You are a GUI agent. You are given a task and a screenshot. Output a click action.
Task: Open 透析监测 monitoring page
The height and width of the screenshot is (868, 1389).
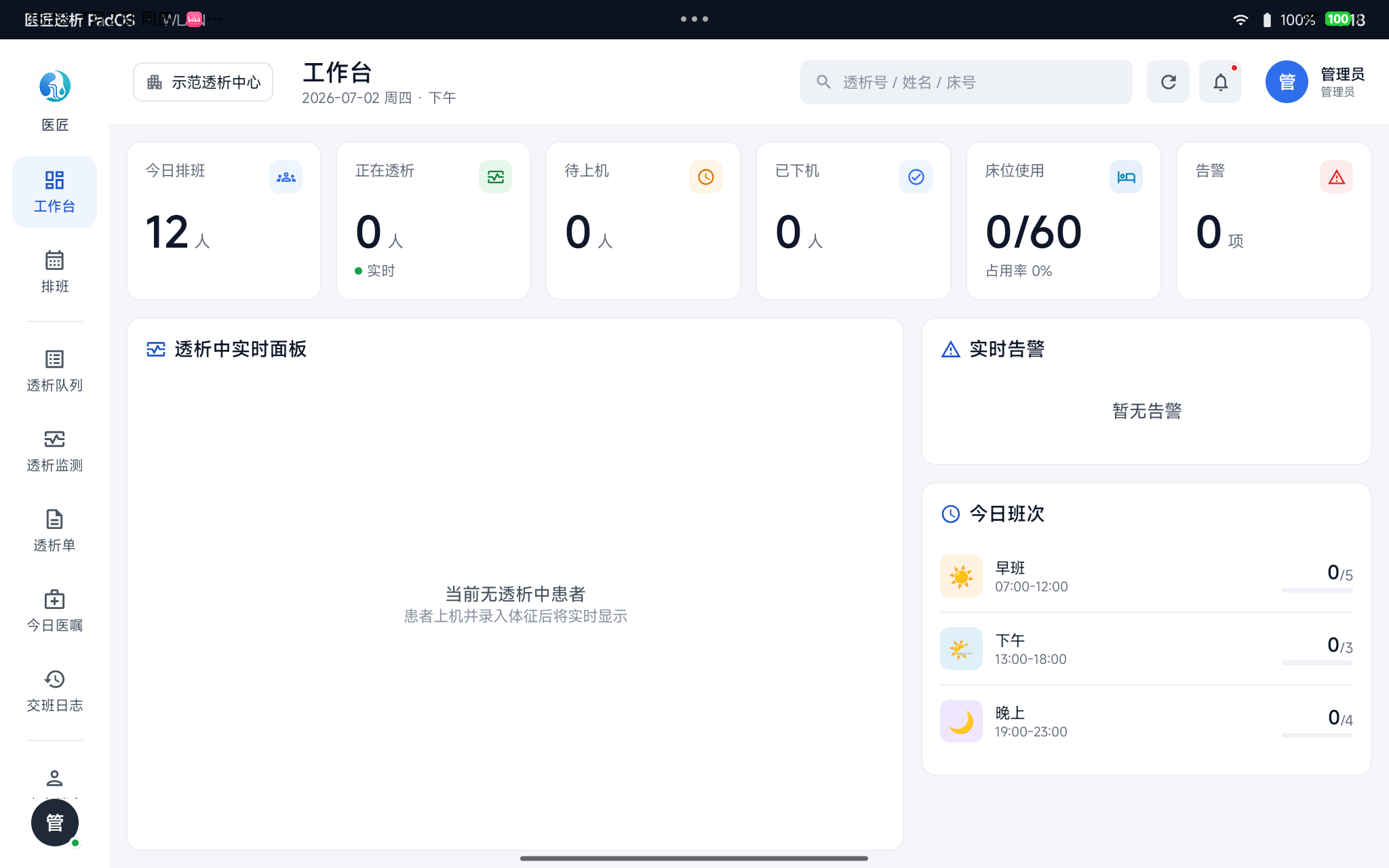[54, 451]
